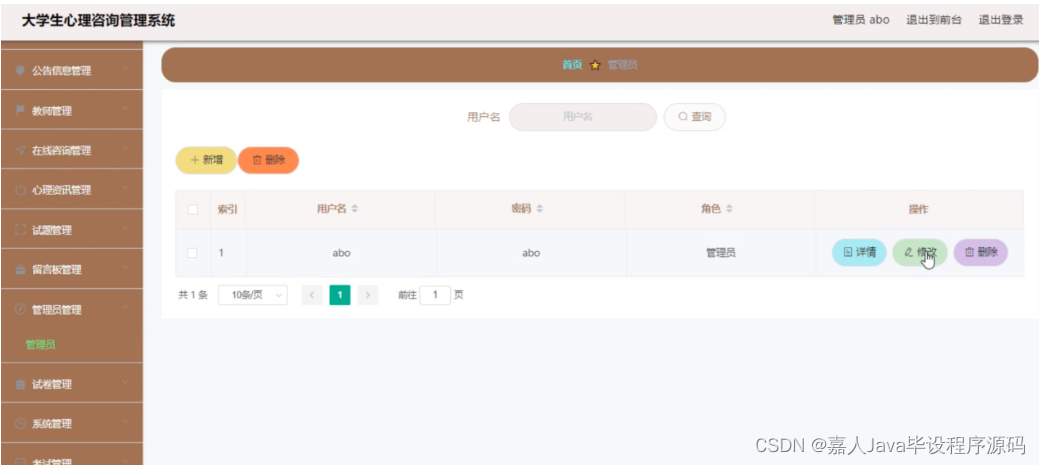Tick the select-all header checkbox

193,210
